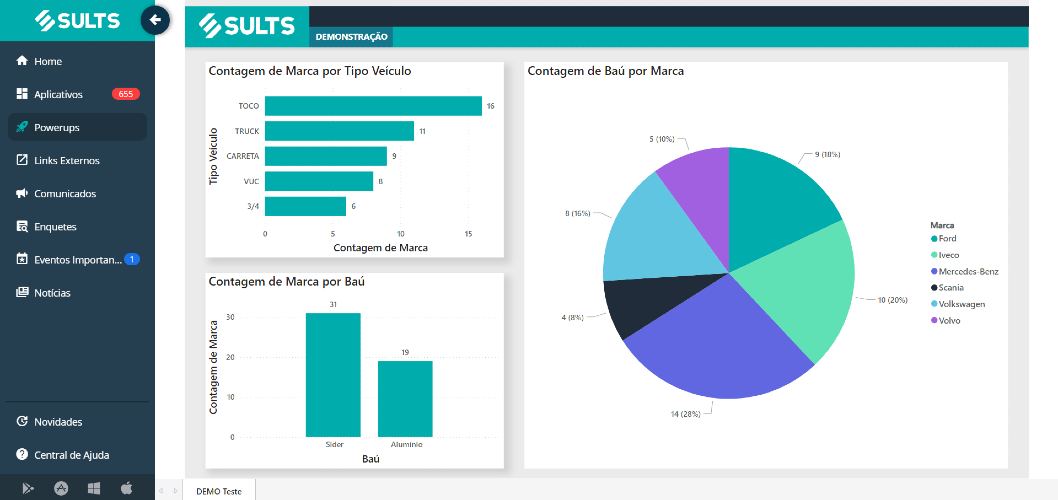
Task: Click Mercedes-Benz legend color dot
Action: (934, 271)
